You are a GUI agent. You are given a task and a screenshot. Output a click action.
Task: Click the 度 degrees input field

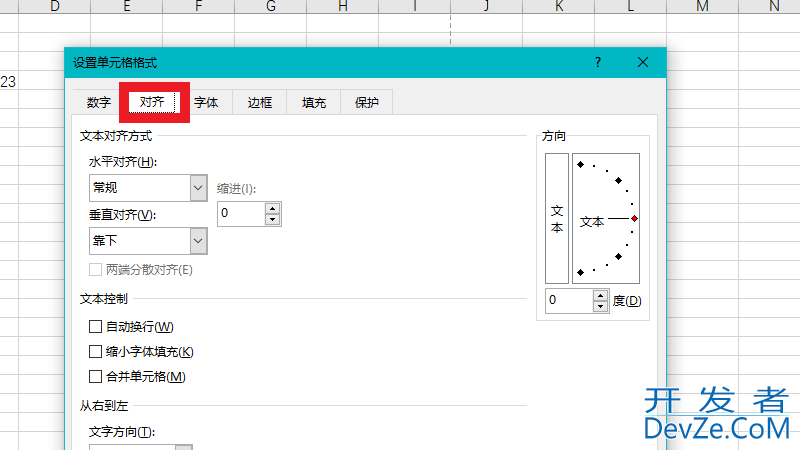pyautogui.click(x=569, y=300)
